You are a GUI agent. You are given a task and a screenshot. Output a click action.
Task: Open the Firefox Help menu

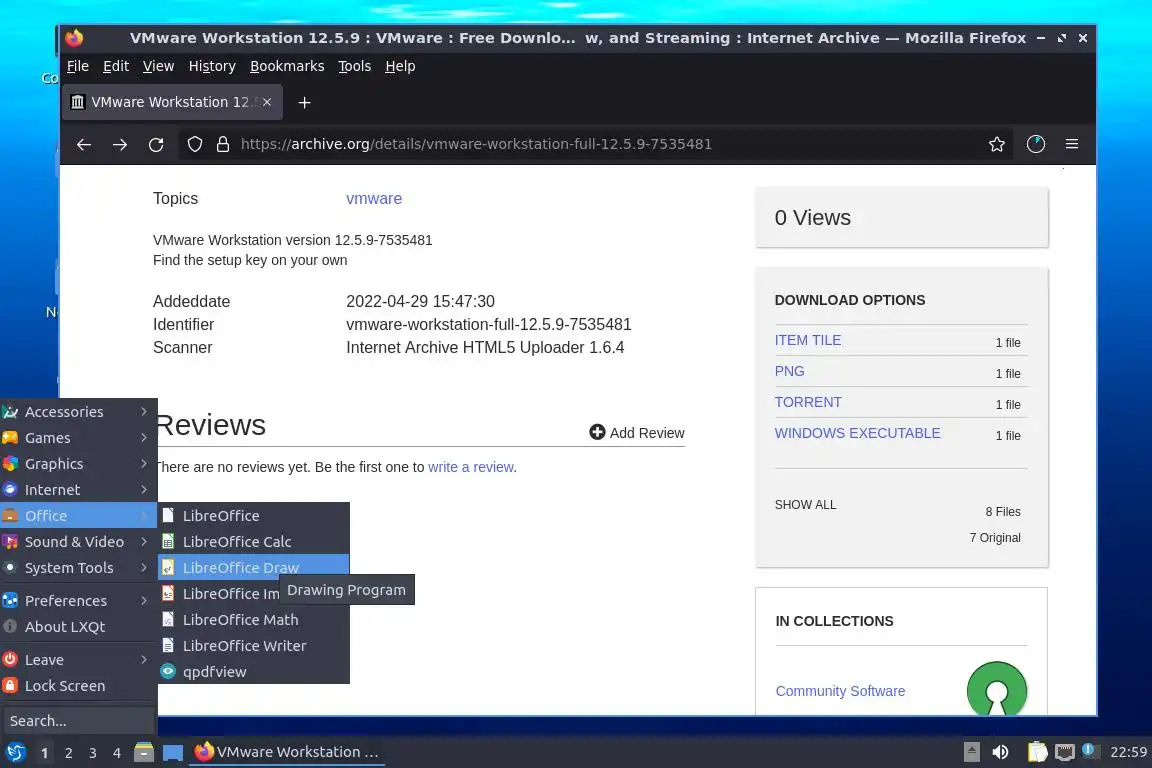(400, 66)
